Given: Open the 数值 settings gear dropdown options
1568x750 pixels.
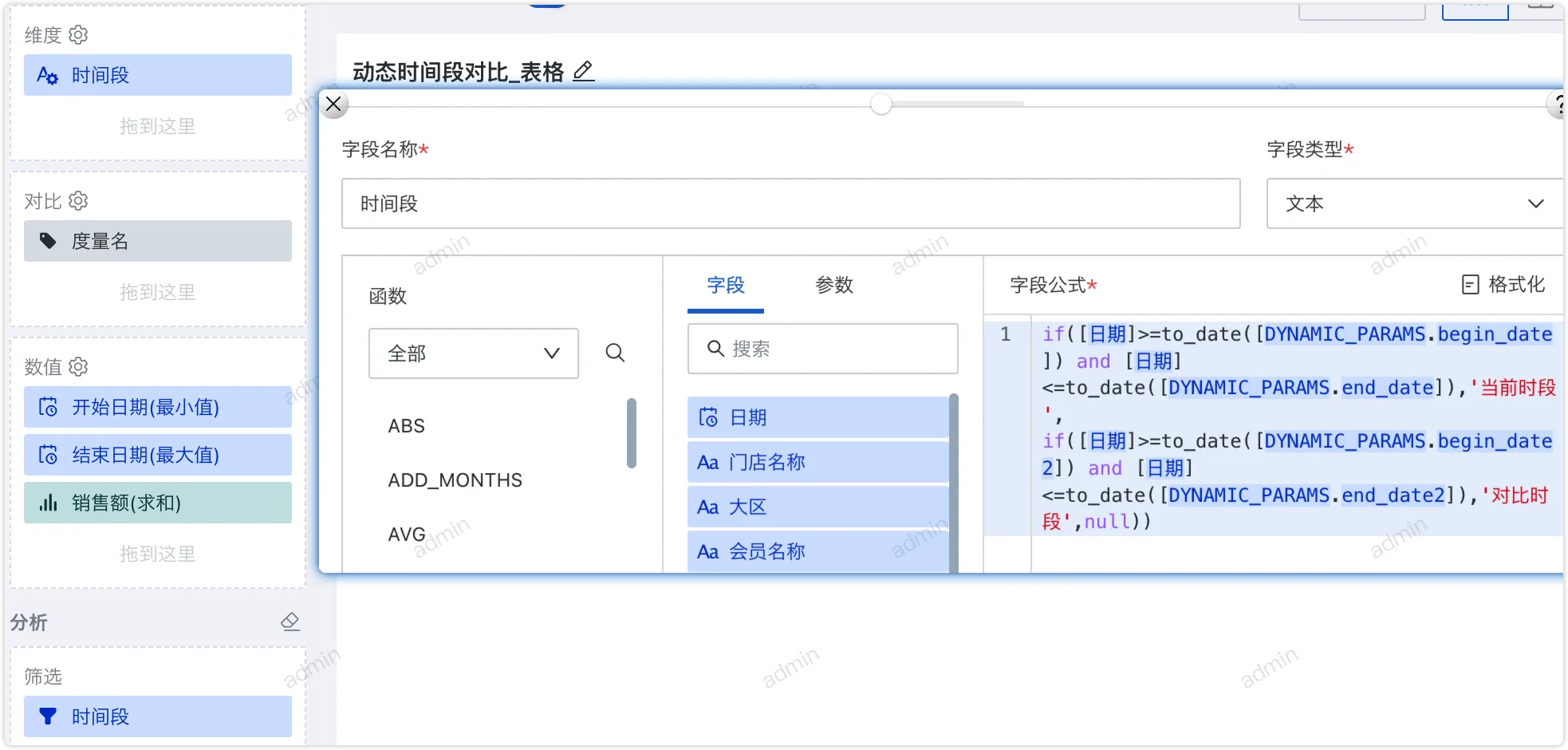Looking at the screenshot, I should tap(77, 366).
